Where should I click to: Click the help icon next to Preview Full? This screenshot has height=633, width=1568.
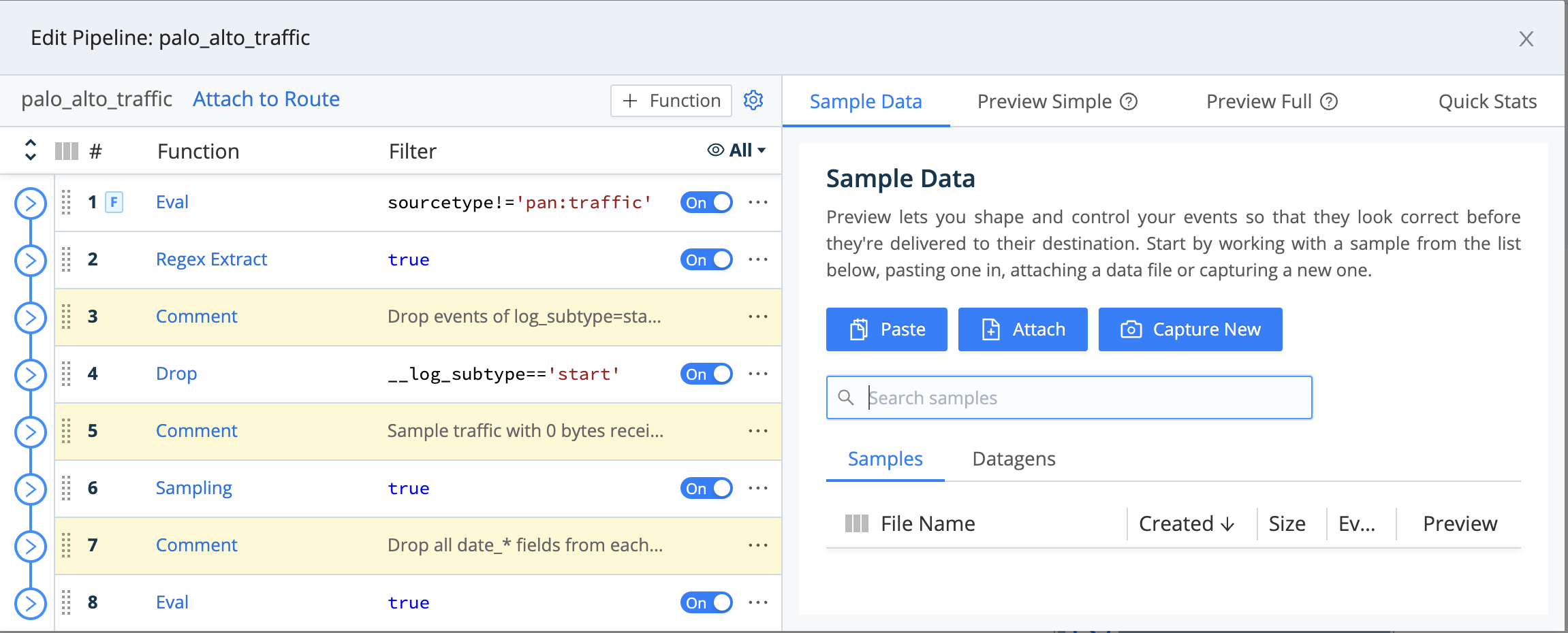[x=1330, y=101]
